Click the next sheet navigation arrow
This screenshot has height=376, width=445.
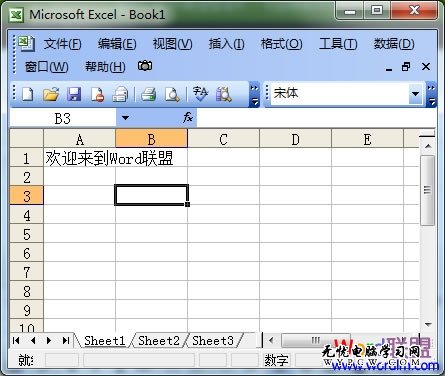49,340
